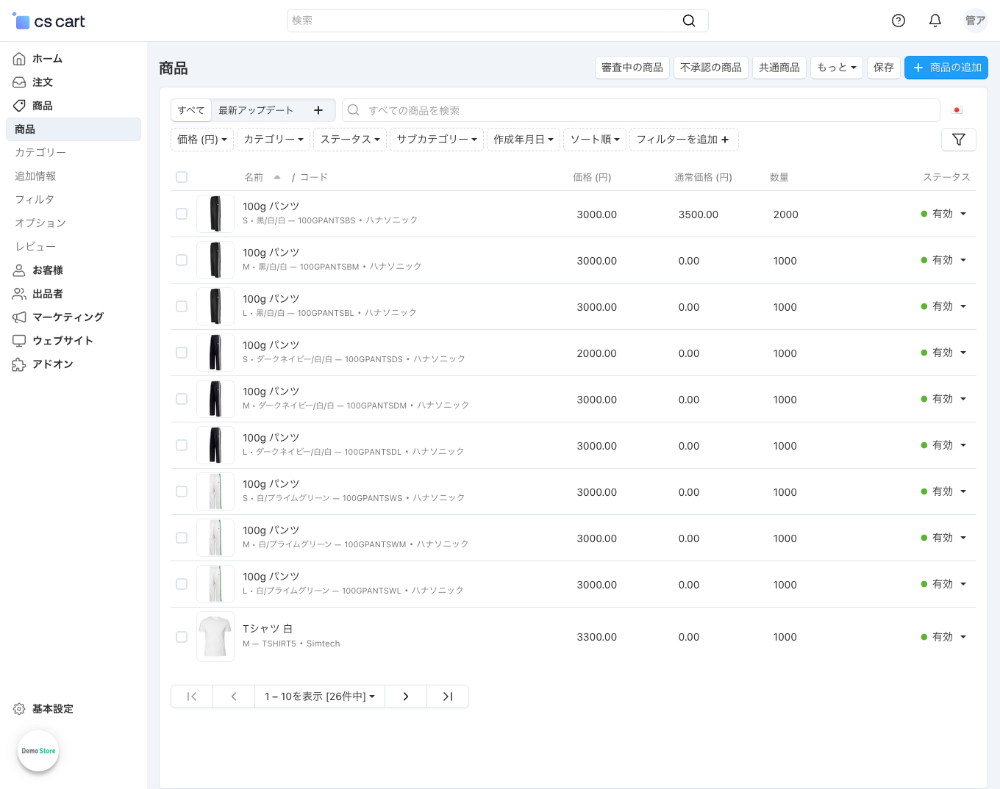The width and height of the screenshot is (1000, 789).
Task: Click the help question mark icon
Action: 898,20
